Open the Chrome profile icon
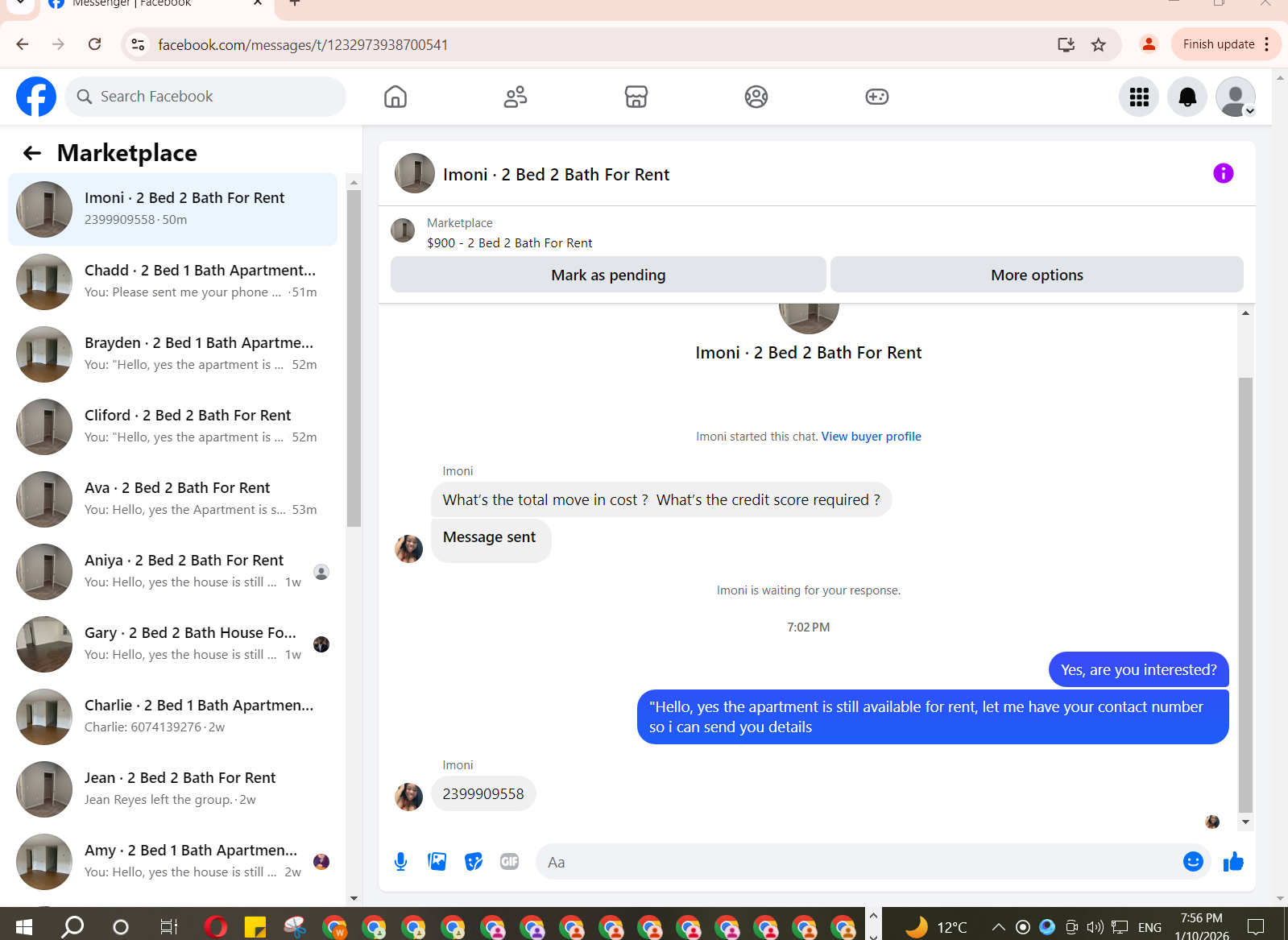Screen dimensions: 1288x940 click(x=1149, y=44)
